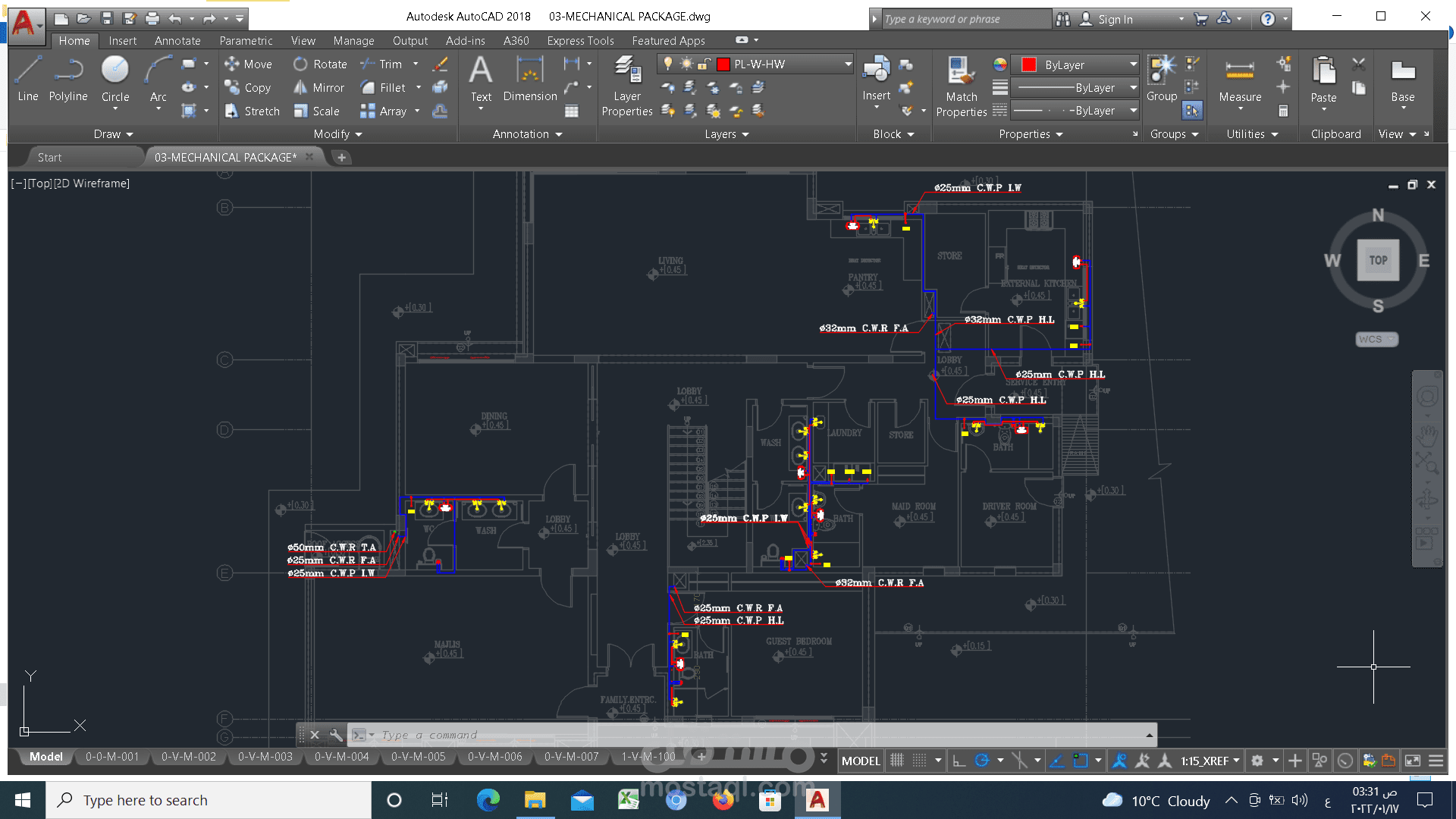Toggle drawing grid display in status bar
The image size is (1456, 819).
click(896, 760)
